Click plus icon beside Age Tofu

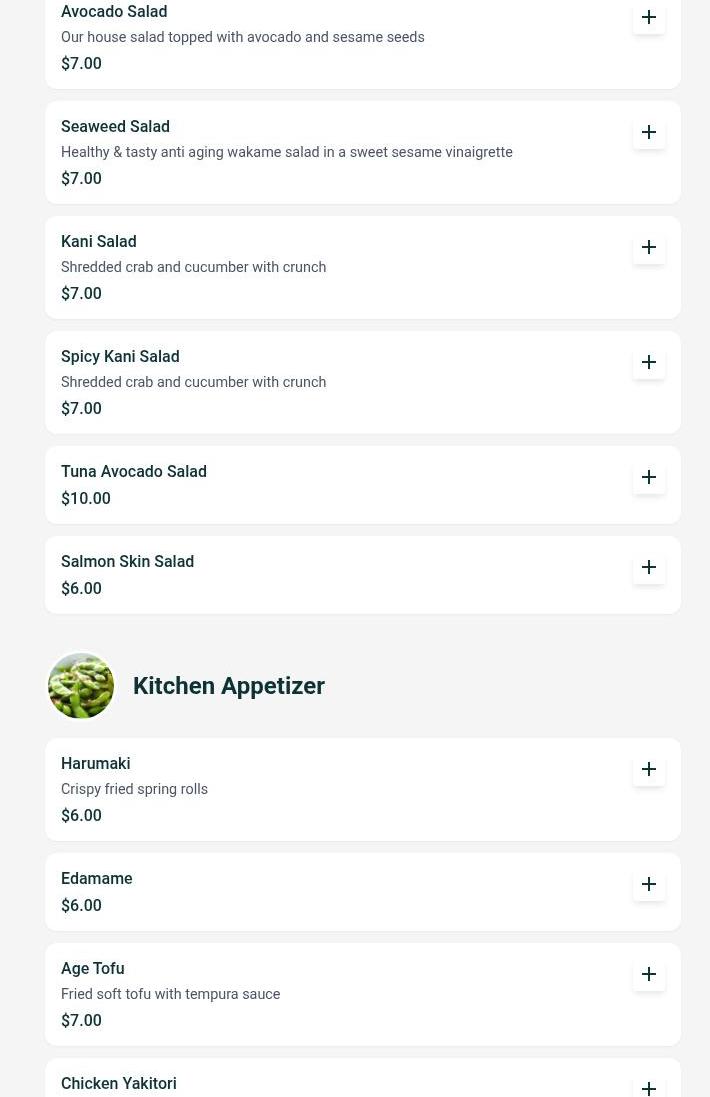pyautogui.click(x=648, y=974)
